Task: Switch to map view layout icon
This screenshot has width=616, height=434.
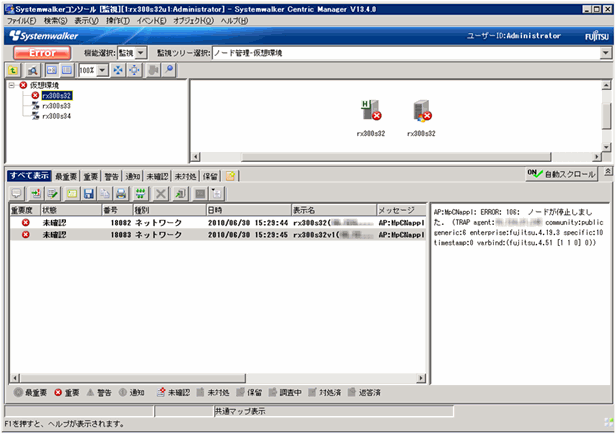Action: pos(52,70)
